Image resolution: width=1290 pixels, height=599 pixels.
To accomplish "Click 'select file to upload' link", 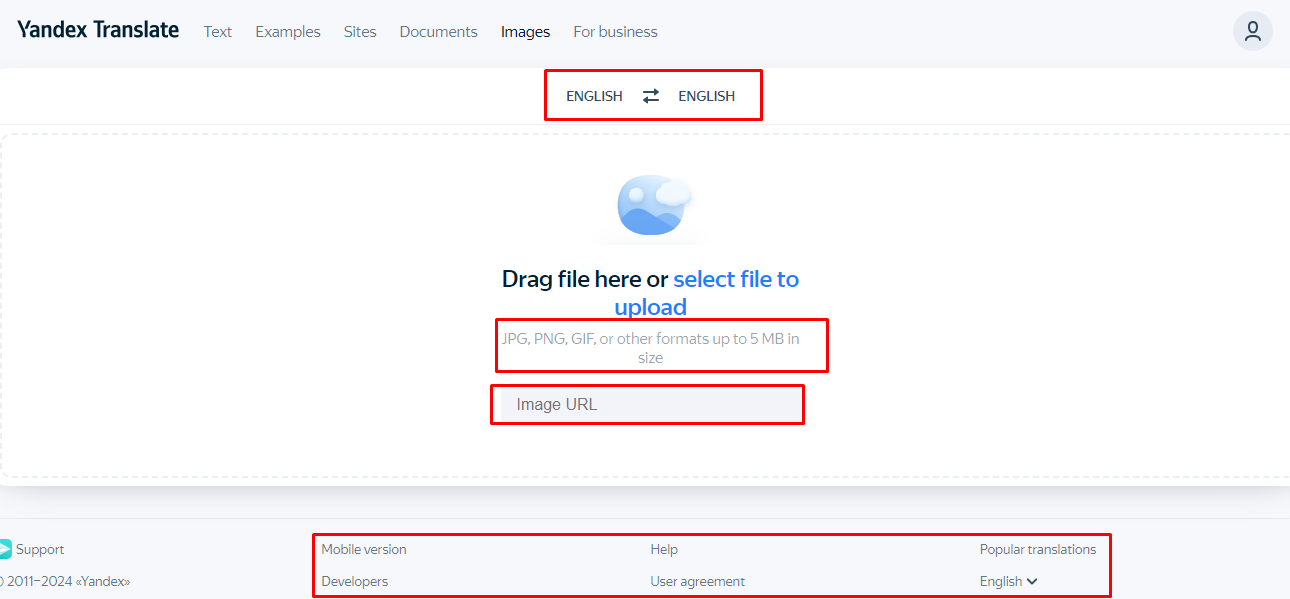I will (x=735, y=280).
